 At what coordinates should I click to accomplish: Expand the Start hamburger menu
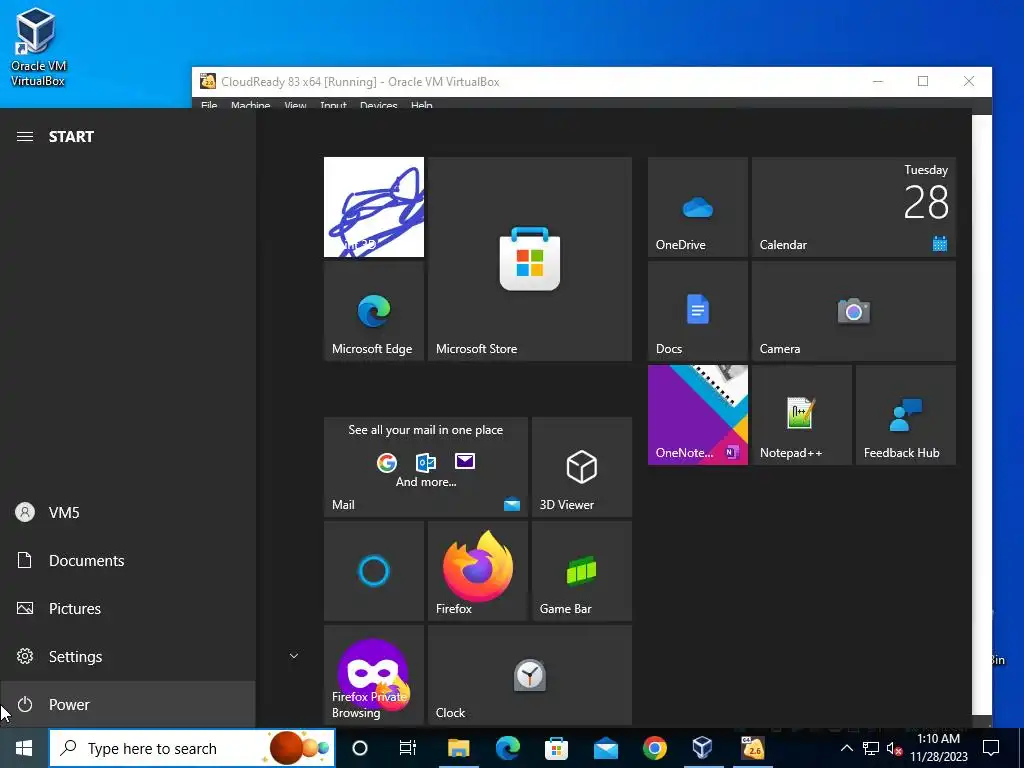click(x=25, y=136)
